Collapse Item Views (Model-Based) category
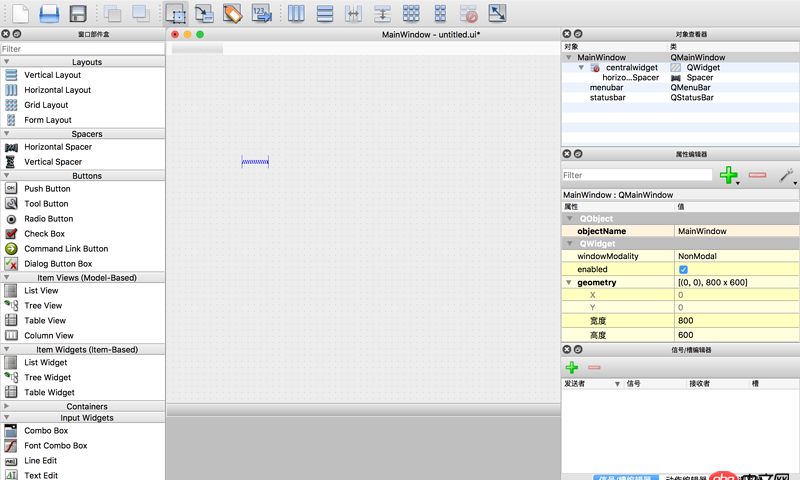Screen dimensions: 800x480 7,277
